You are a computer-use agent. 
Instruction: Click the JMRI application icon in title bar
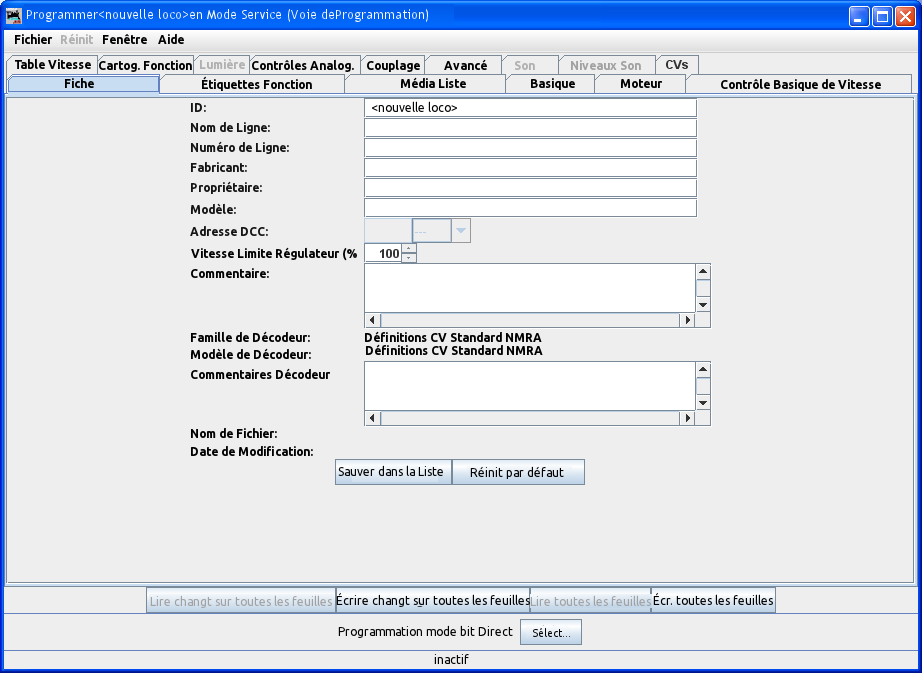(x=14, y=15)
